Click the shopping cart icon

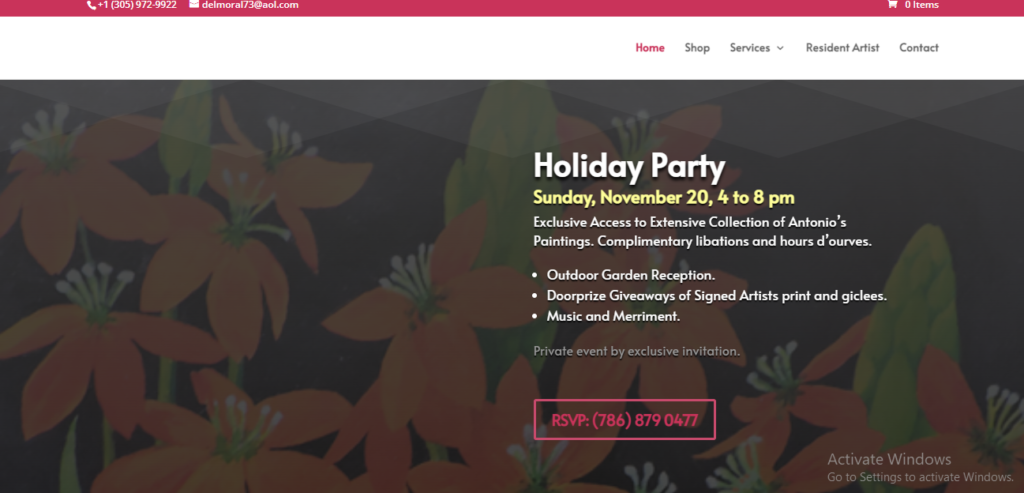[892, 5]
